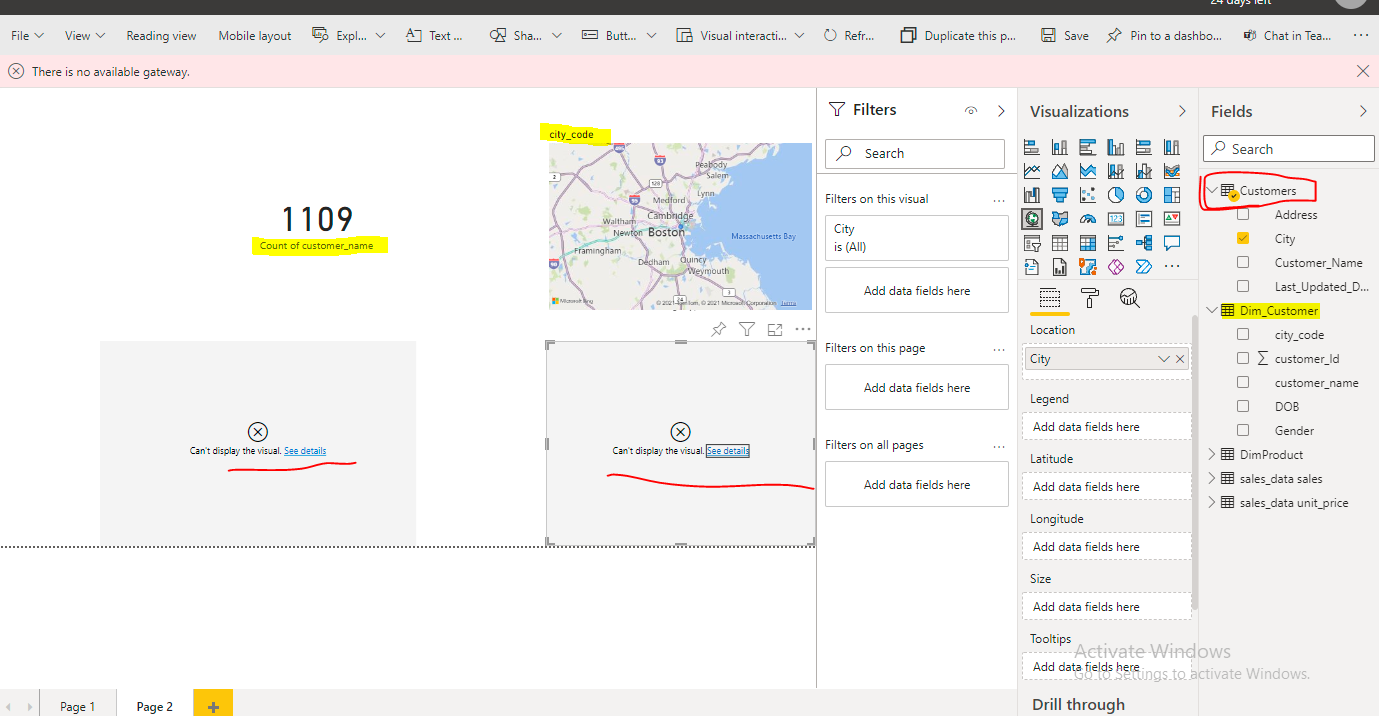
Task: Insert the slicer visualization
Action: (x=1032, y=243)
